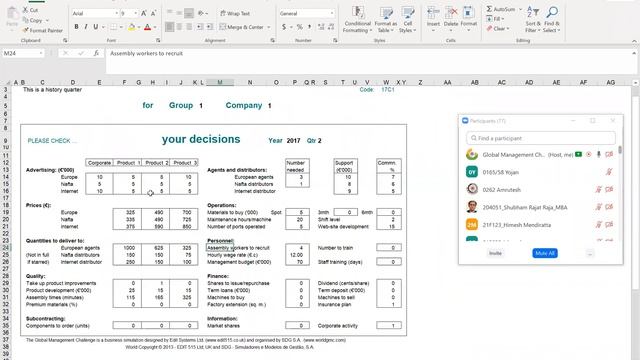640x360 pixels.
Task: Activate the Format Painter brush
Action: 25,30
